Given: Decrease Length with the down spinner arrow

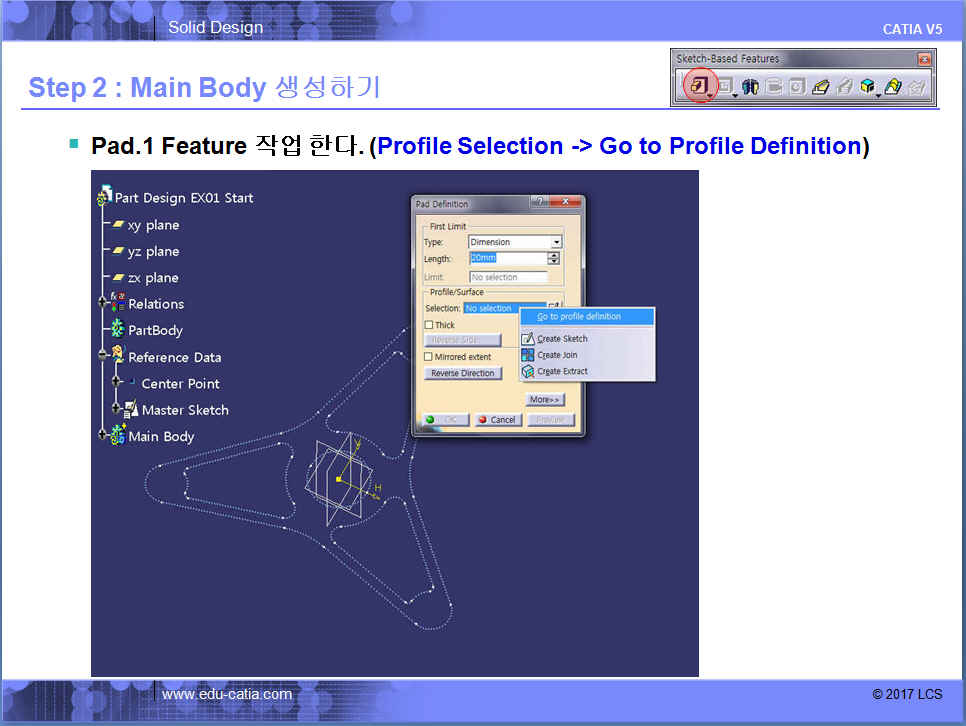Looking at the screenshot, I should [554, 261].
